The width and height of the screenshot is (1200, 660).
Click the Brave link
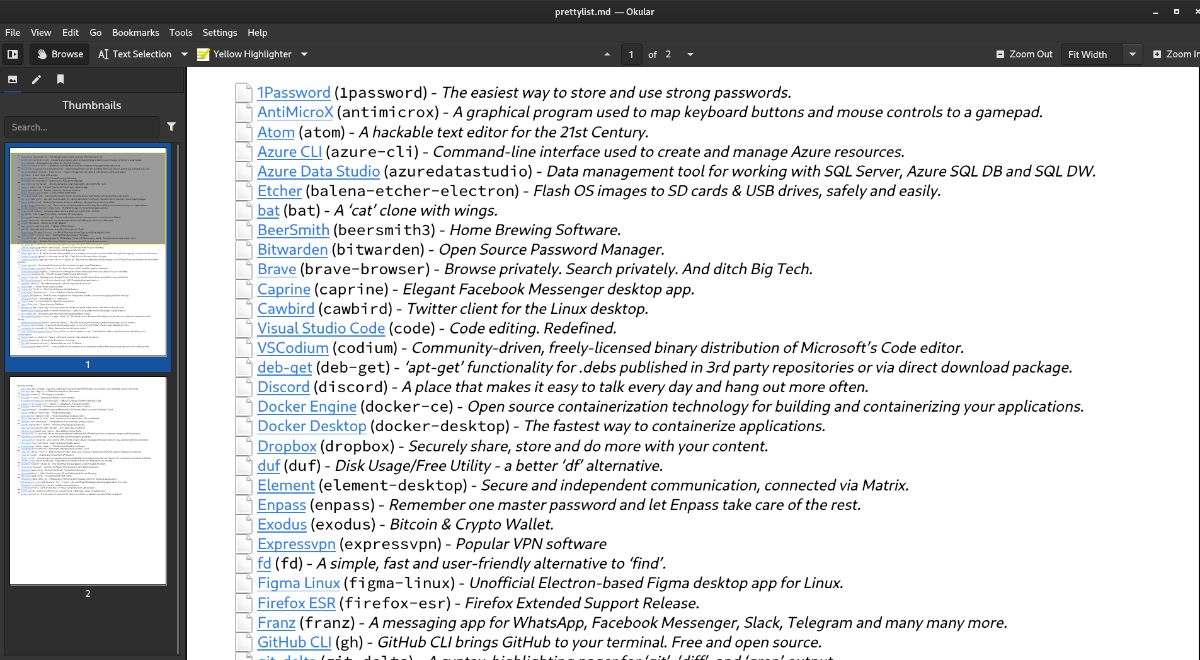pos(277,269)
